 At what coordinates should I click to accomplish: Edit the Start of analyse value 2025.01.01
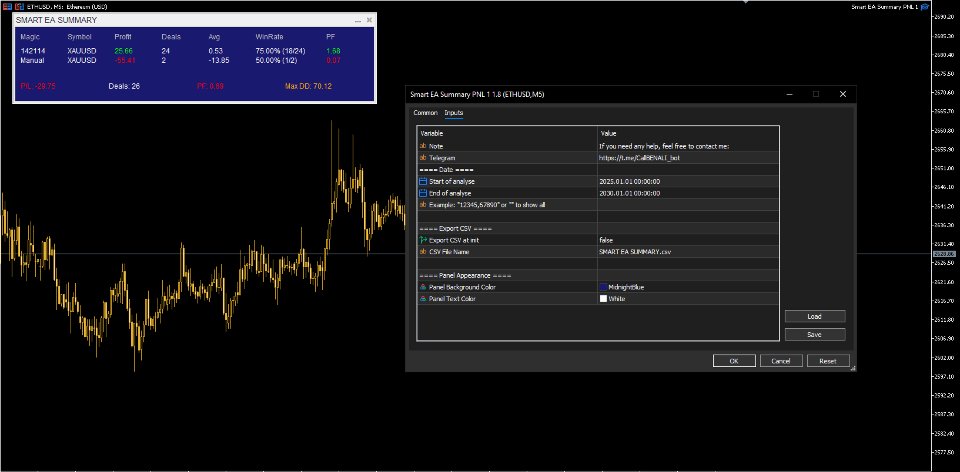[x=688, y=181]
